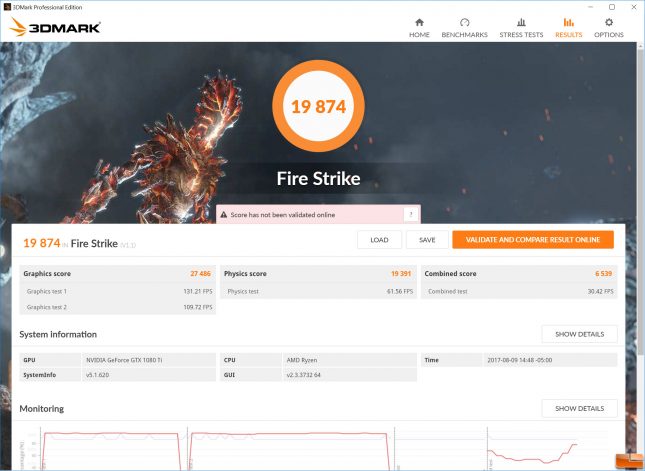This screenshot has height=471, width=645.
Task: Click the CPU value AMD Ryzen
Action: 302,360
